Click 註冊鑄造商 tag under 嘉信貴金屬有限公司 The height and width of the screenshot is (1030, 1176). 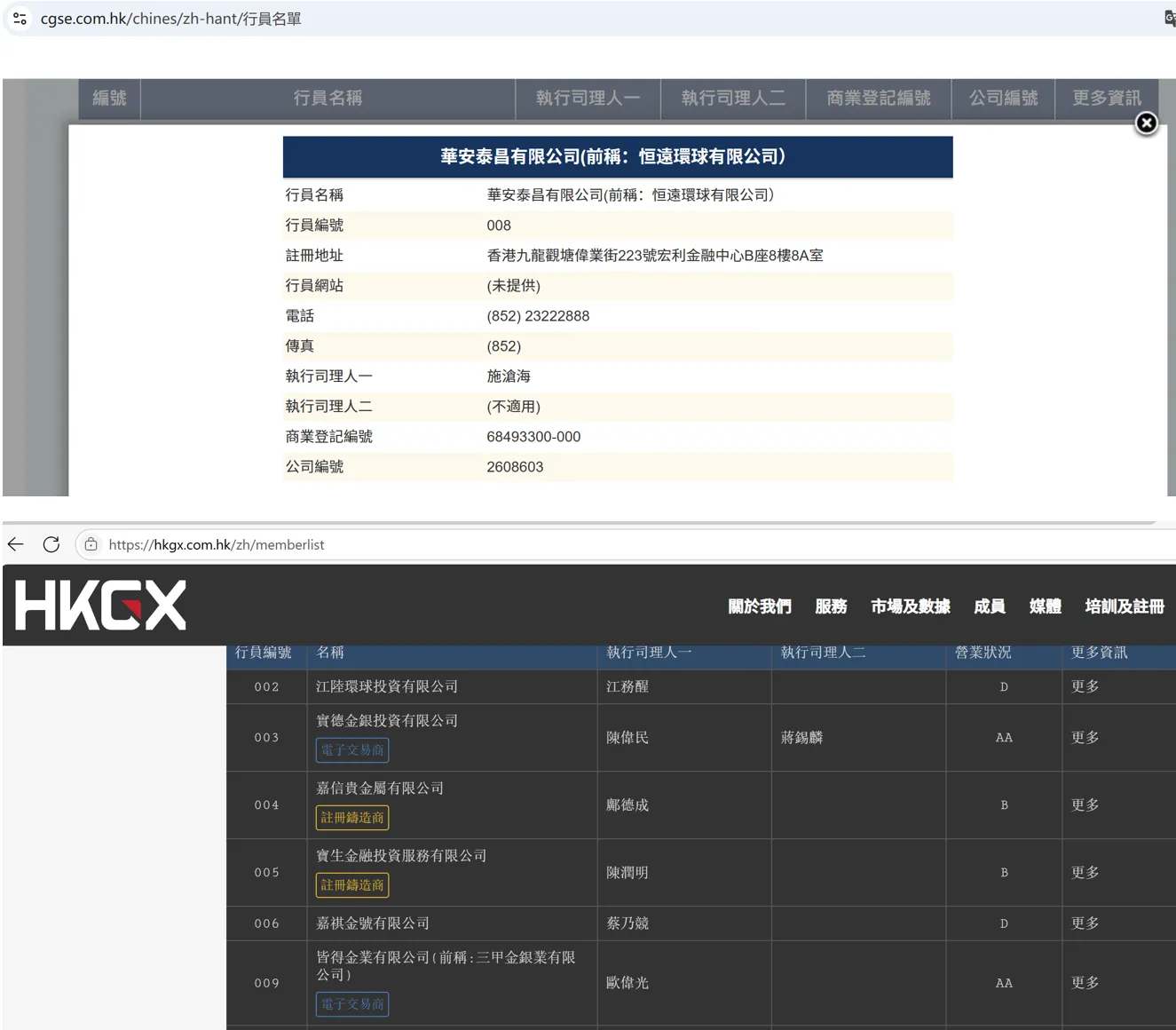(x=352, y=818)
